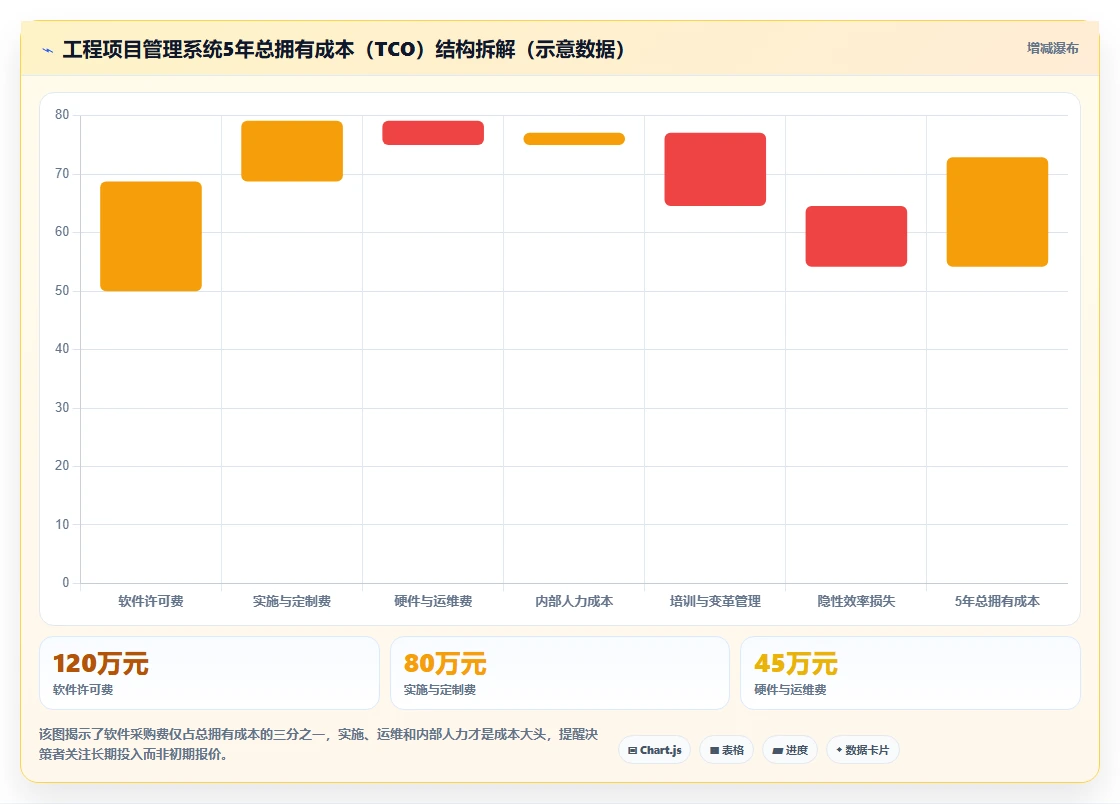The image size is (1120, 804).
Task: Select the thin 内部人力成本 orange bar
Action: point(574,139)
